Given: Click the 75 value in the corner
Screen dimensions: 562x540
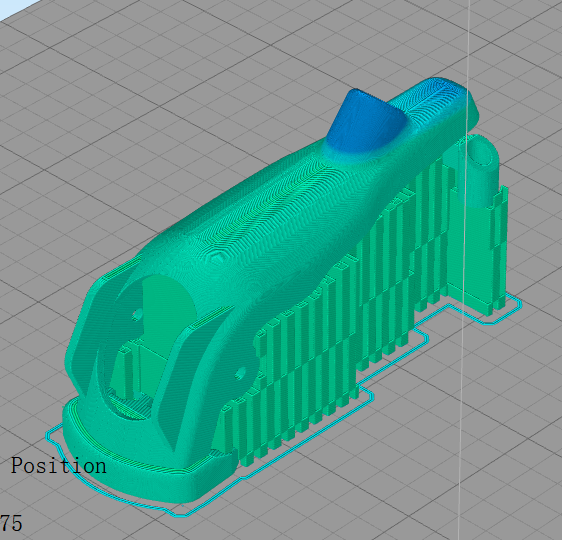Looking at the screenshot, I should point(11,523).
